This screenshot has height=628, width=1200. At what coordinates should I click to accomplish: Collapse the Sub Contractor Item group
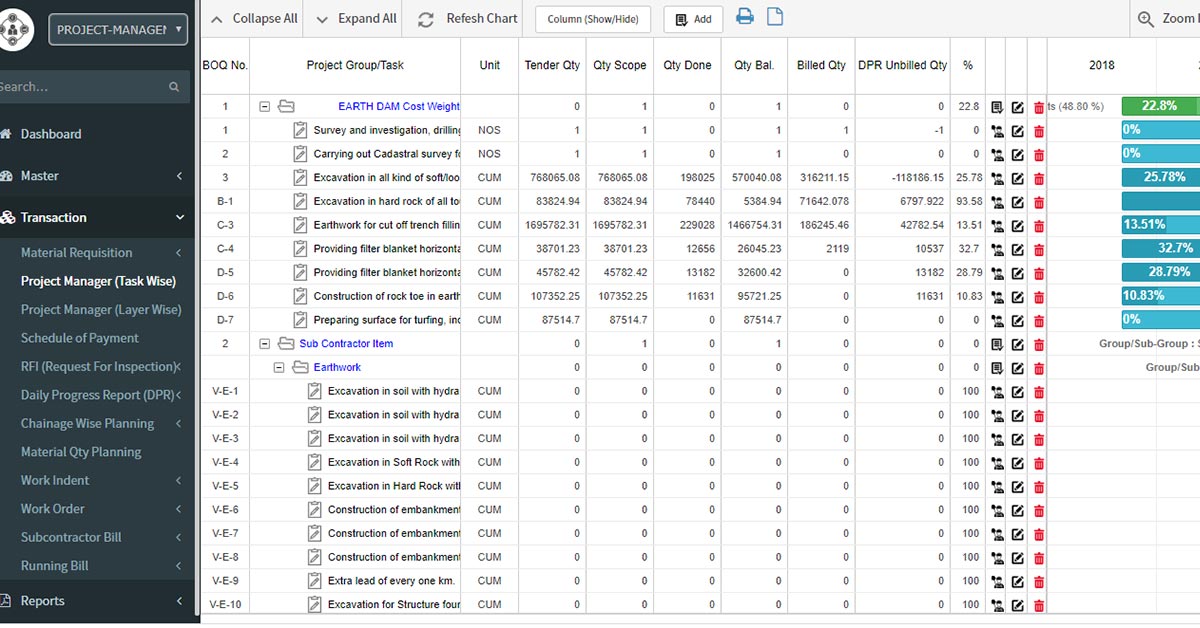click(265, 344)
